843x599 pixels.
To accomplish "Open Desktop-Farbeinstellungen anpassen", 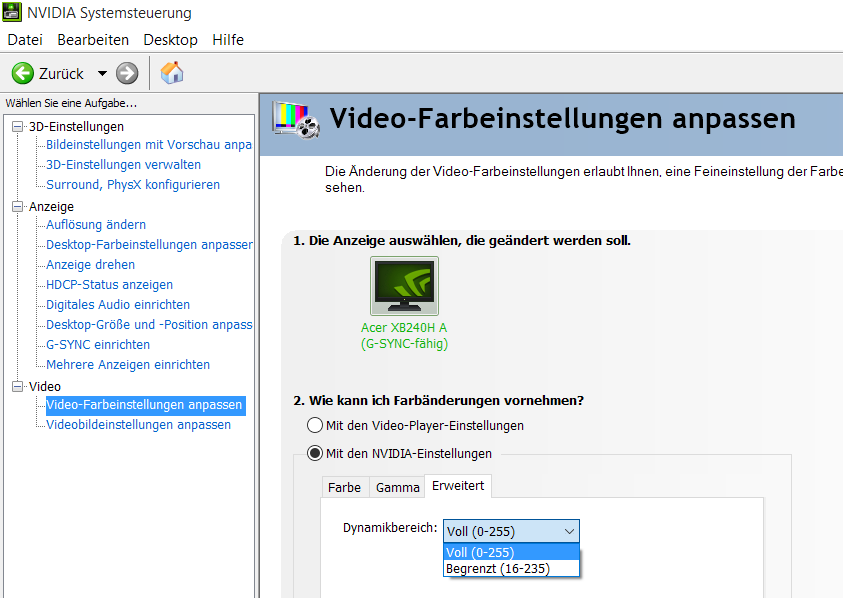I will 149,245.
